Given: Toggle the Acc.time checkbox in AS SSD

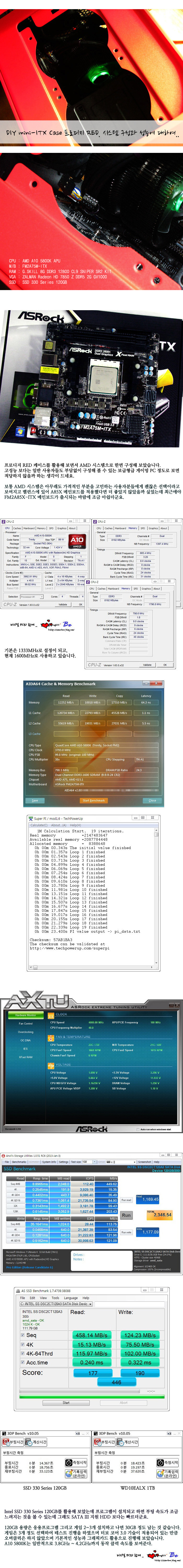Looking at the screenshot, I should tap(22, 1362).
